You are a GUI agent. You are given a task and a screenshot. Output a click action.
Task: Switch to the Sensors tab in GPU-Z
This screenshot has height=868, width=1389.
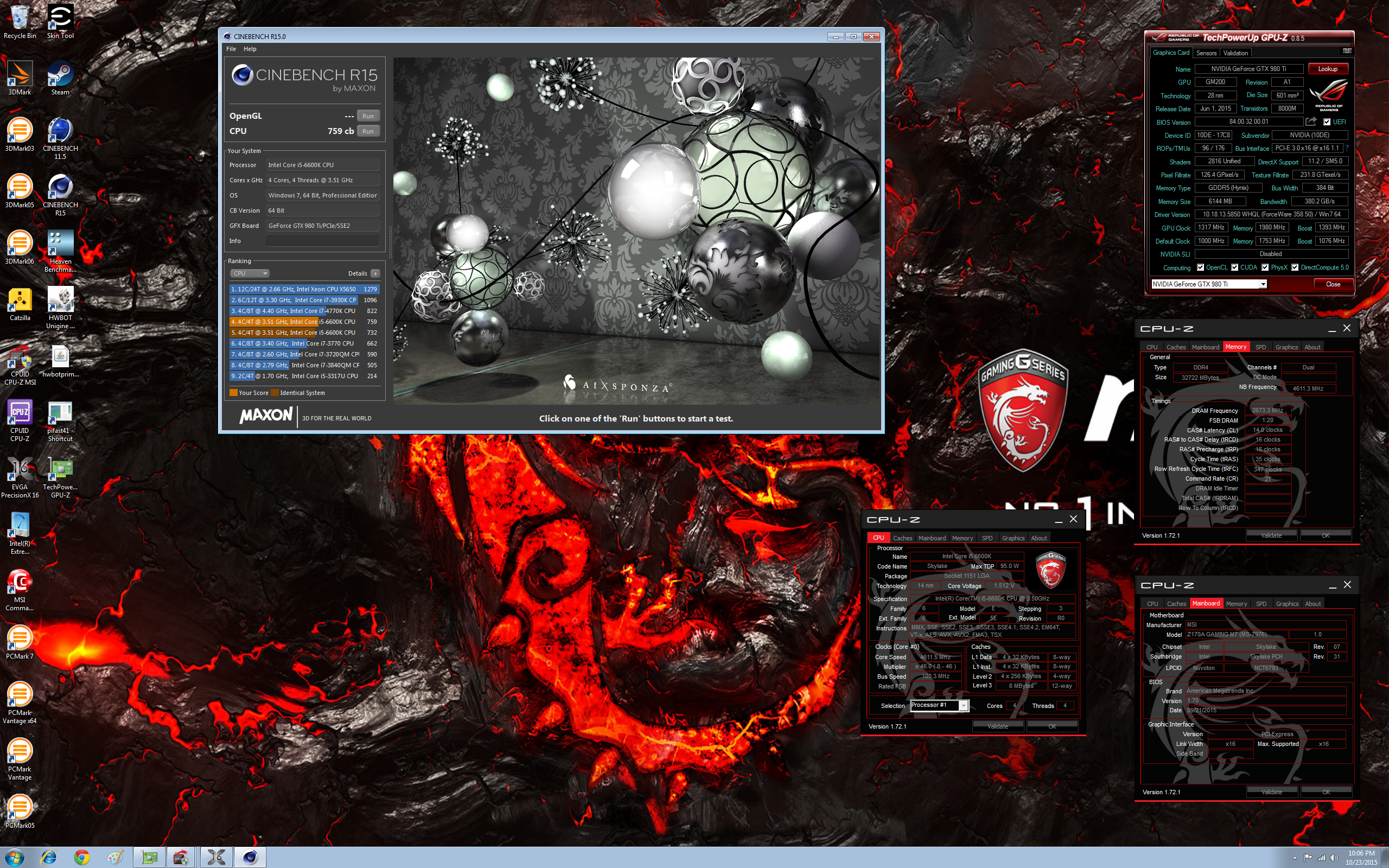[1206, 53]
